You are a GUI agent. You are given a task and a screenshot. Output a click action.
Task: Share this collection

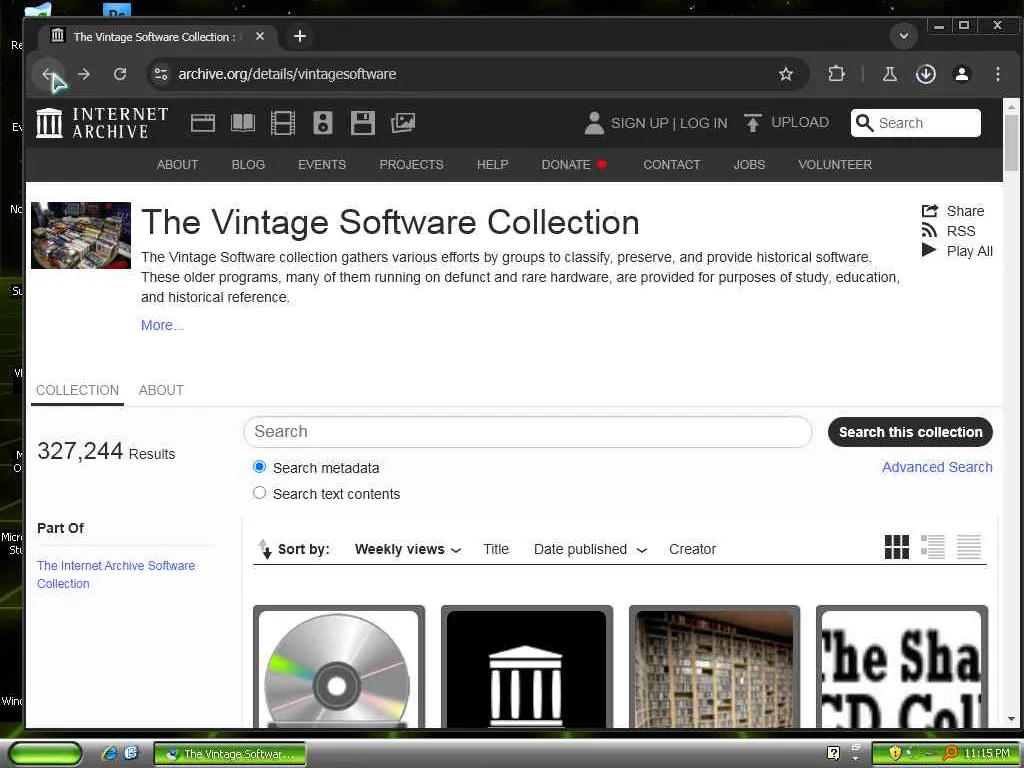953,211
